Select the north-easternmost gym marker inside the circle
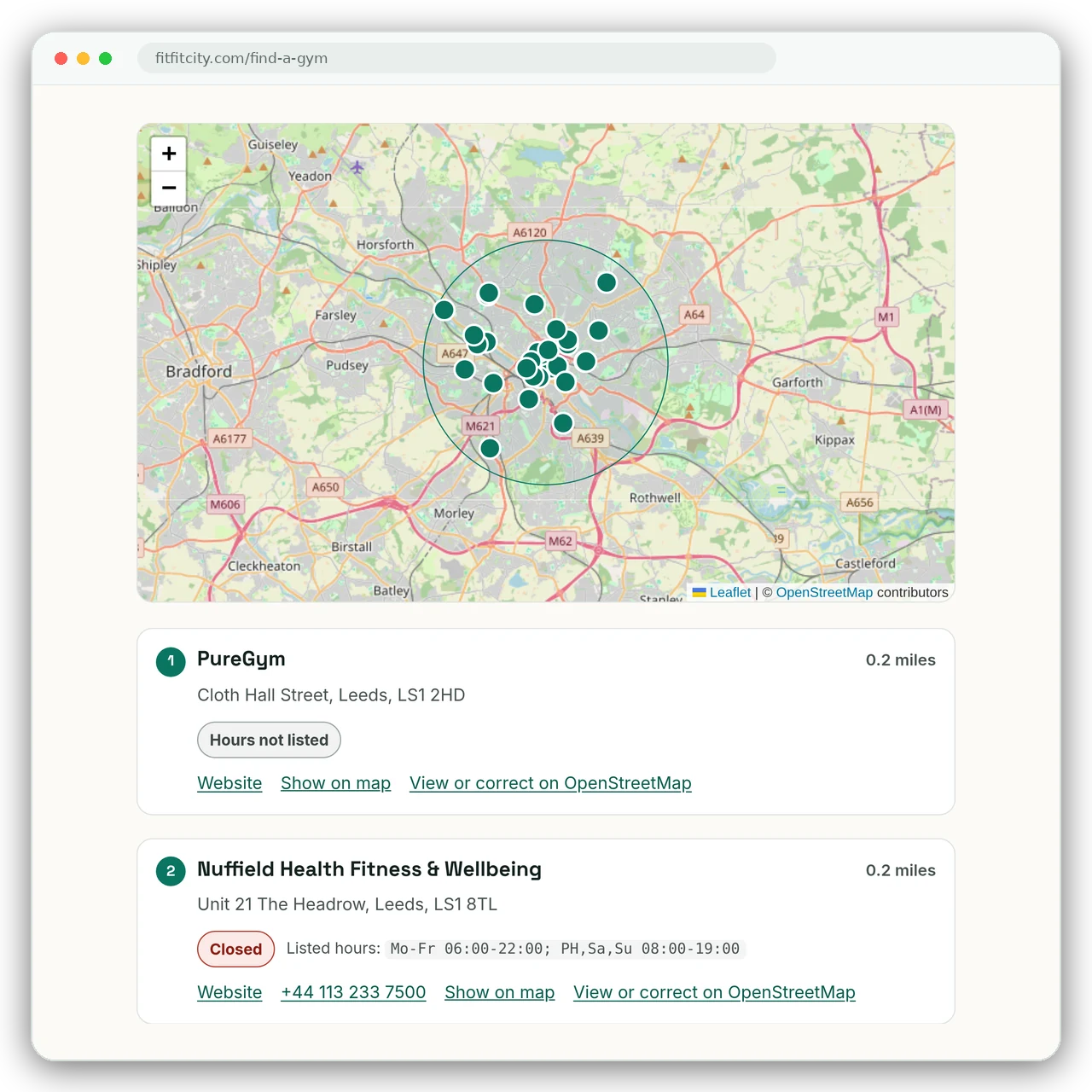1092x1092 pixels. [x=607, y=282]
